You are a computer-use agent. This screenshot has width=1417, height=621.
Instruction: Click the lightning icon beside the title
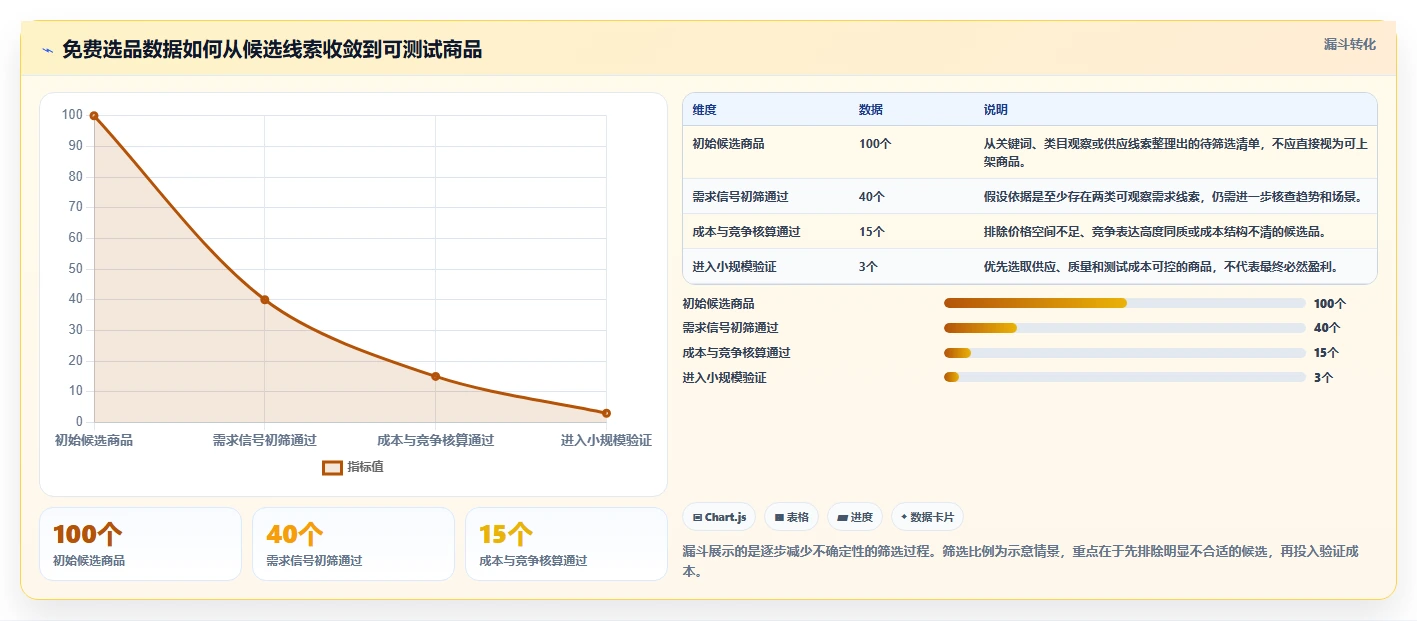(x=47, y=50)
